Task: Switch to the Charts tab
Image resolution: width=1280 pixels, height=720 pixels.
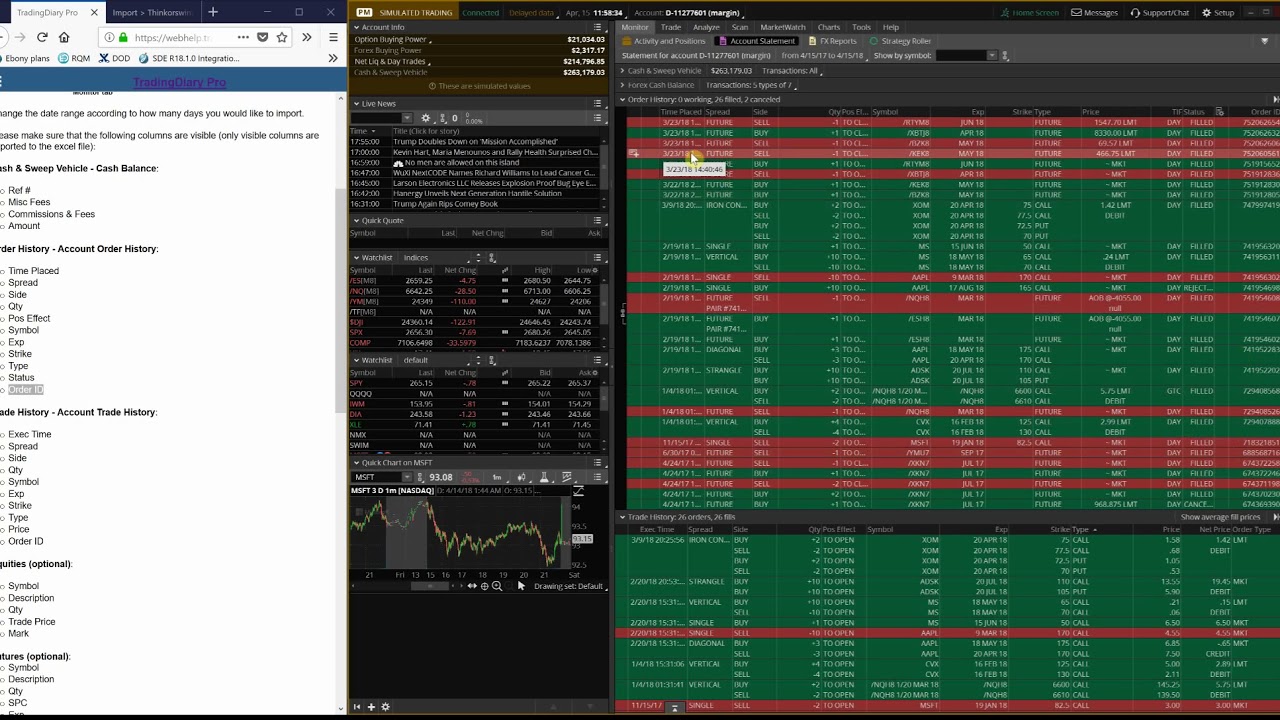Action: point(829,27)
